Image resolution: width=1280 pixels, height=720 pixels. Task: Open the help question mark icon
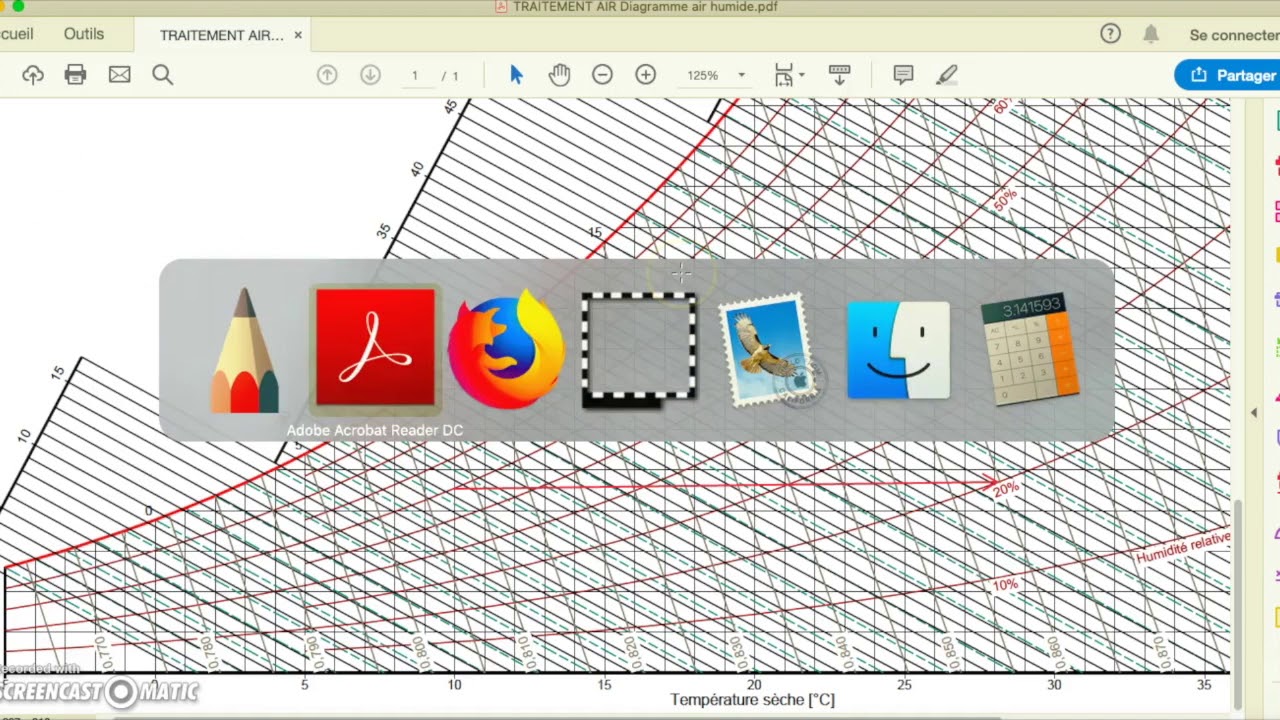tap(1110, 34)
